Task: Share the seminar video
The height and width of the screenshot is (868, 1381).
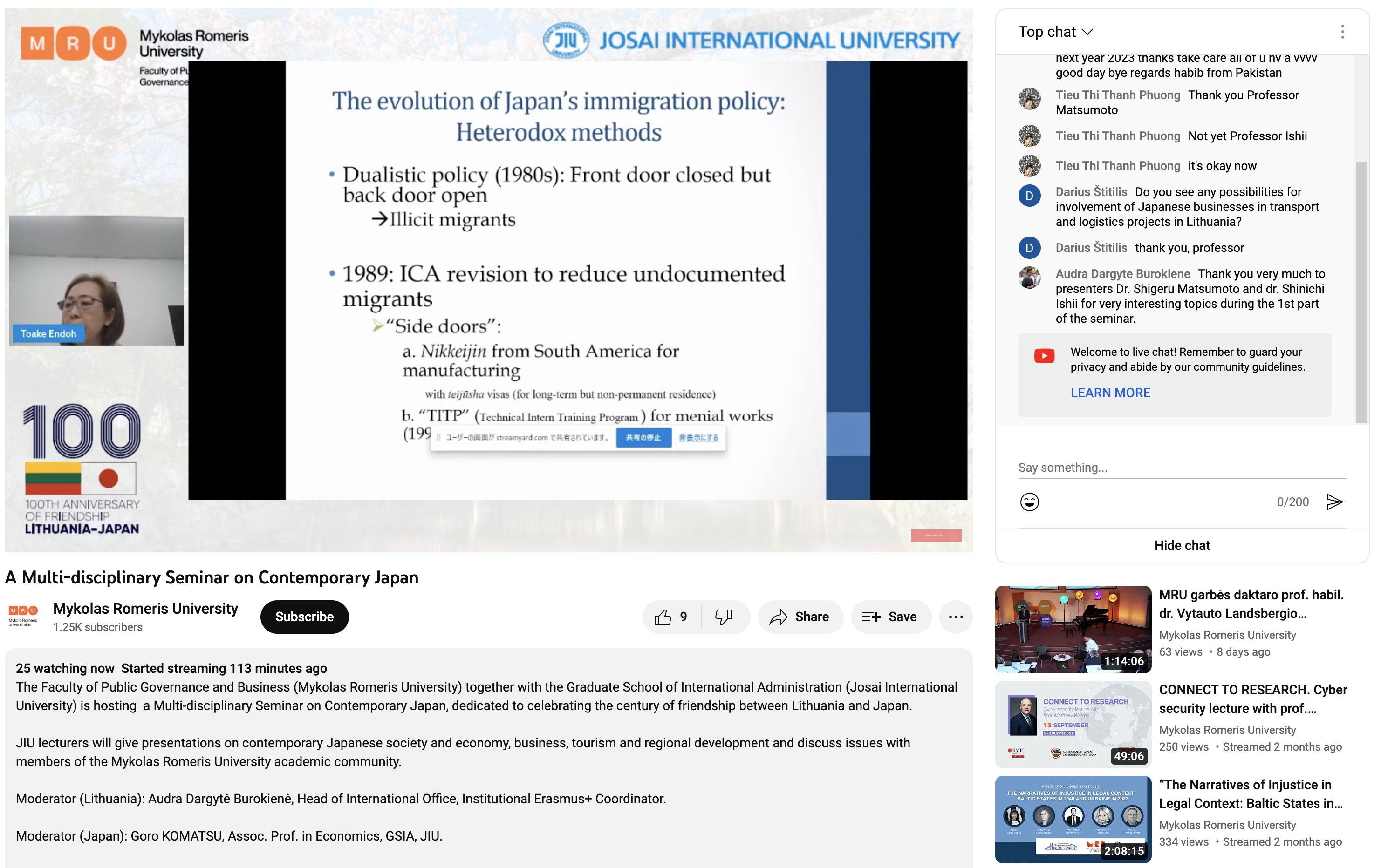Action: point(800,617)
